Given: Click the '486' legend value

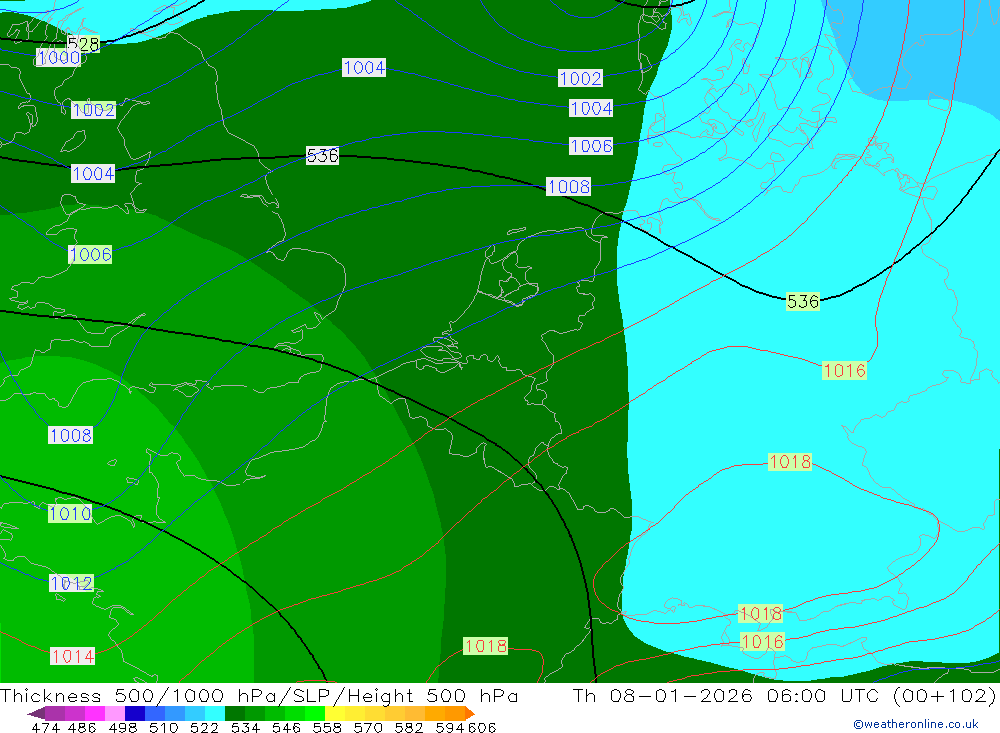Looking at the screenshot, I should point(82,727).
